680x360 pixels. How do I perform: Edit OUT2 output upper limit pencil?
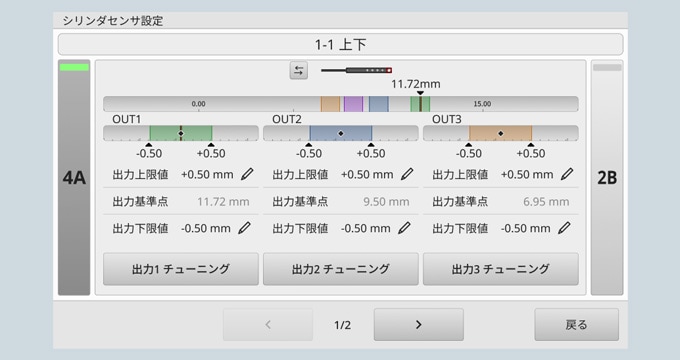(x=407, y=174)
